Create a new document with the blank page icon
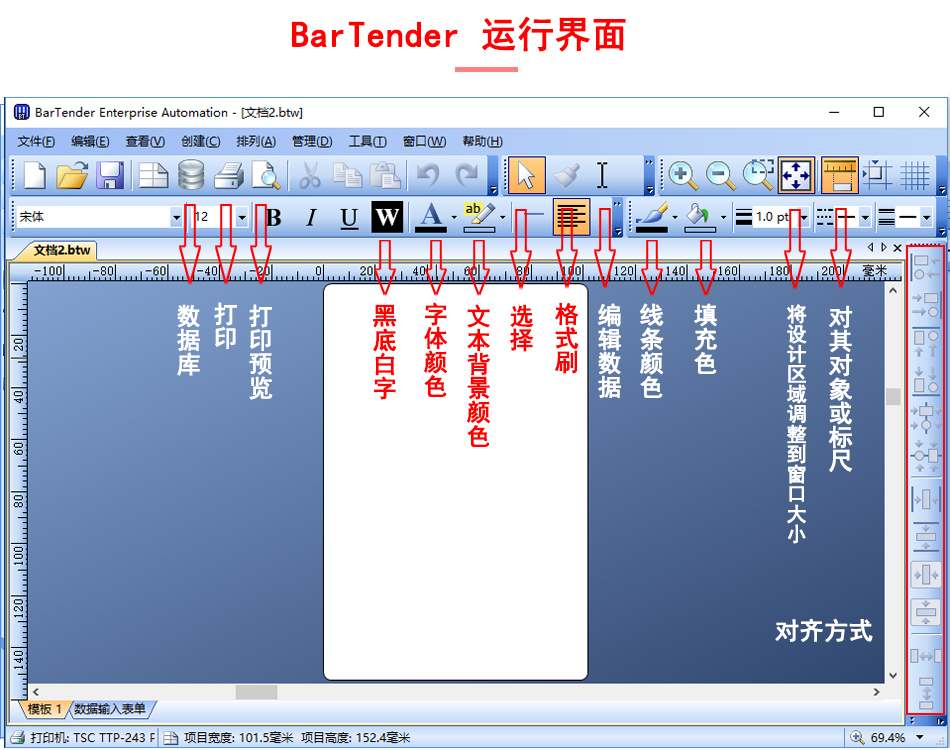Image resolution: width=950 pixels, height=750 pixels. tap(35, 176)
